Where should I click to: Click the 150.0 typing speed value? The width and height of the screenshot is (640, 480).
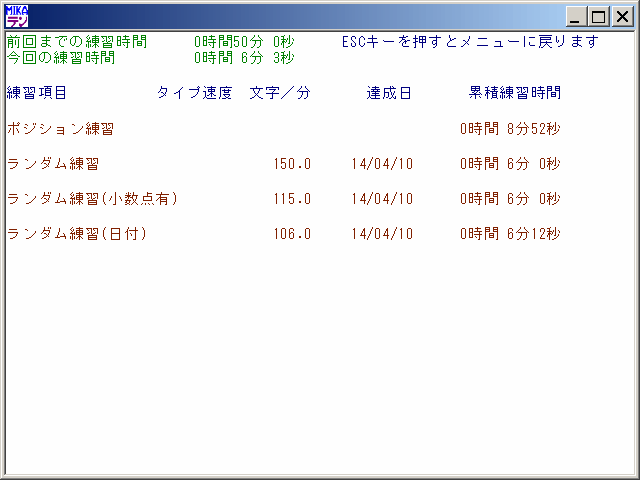point(292,164)
